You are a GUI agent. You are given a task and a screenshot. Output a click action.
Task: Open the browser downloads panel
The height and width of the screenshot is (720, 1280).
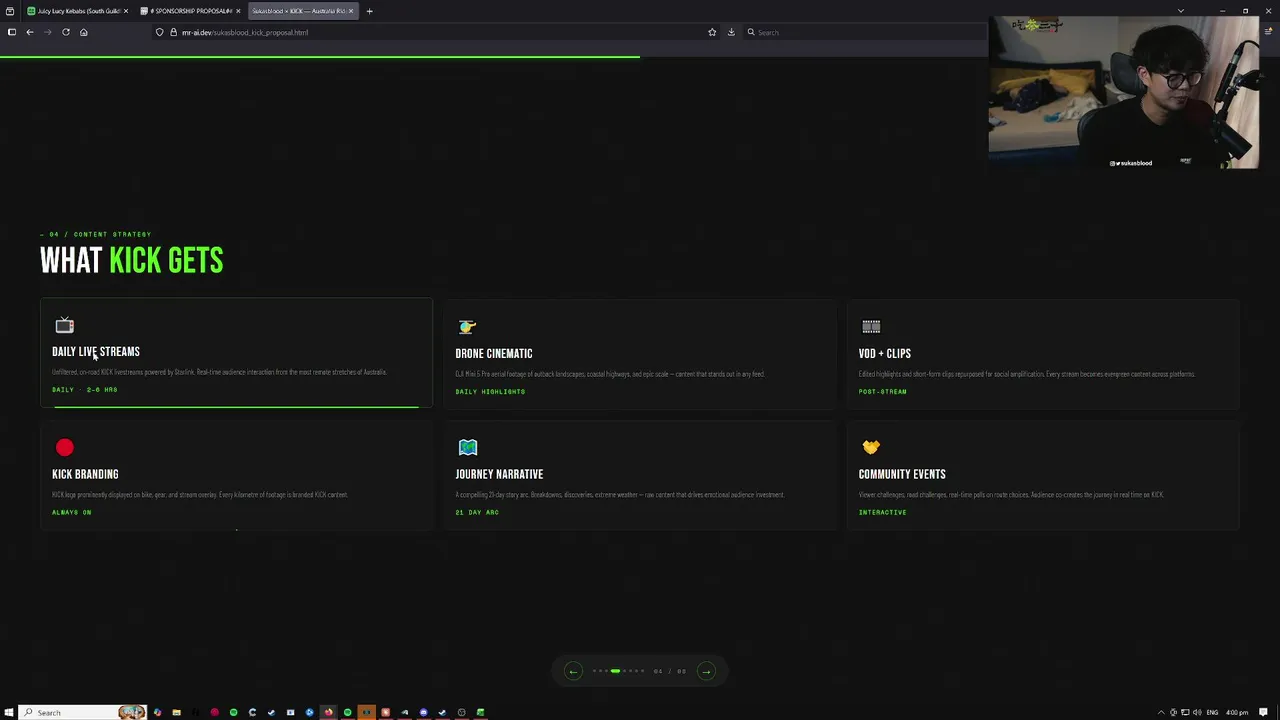tap(731, 32)
